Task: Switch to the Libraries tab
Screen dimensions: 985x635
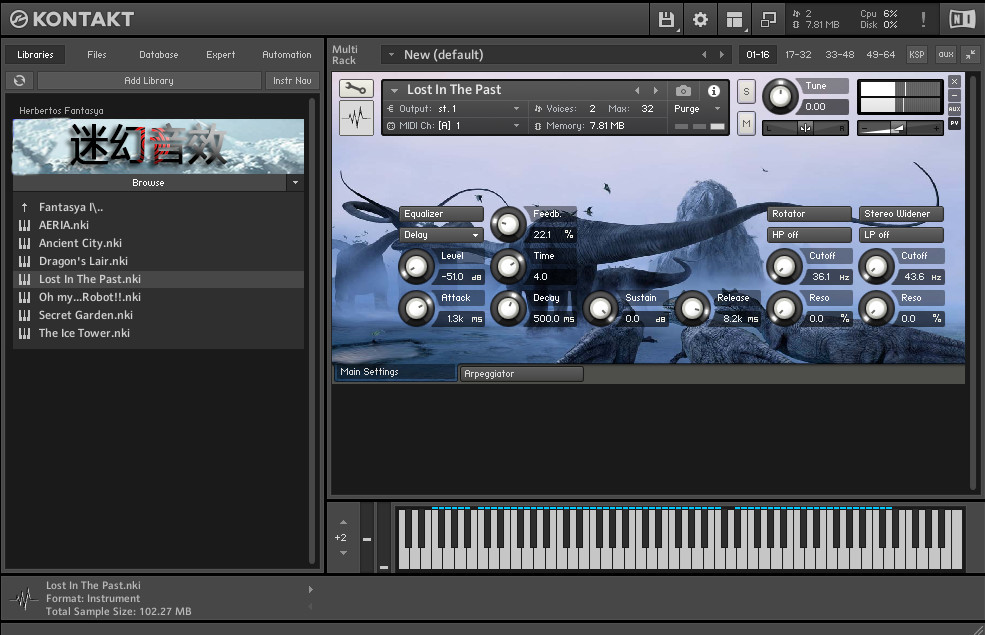Action: pyautogui.click(x=35, y=55)
